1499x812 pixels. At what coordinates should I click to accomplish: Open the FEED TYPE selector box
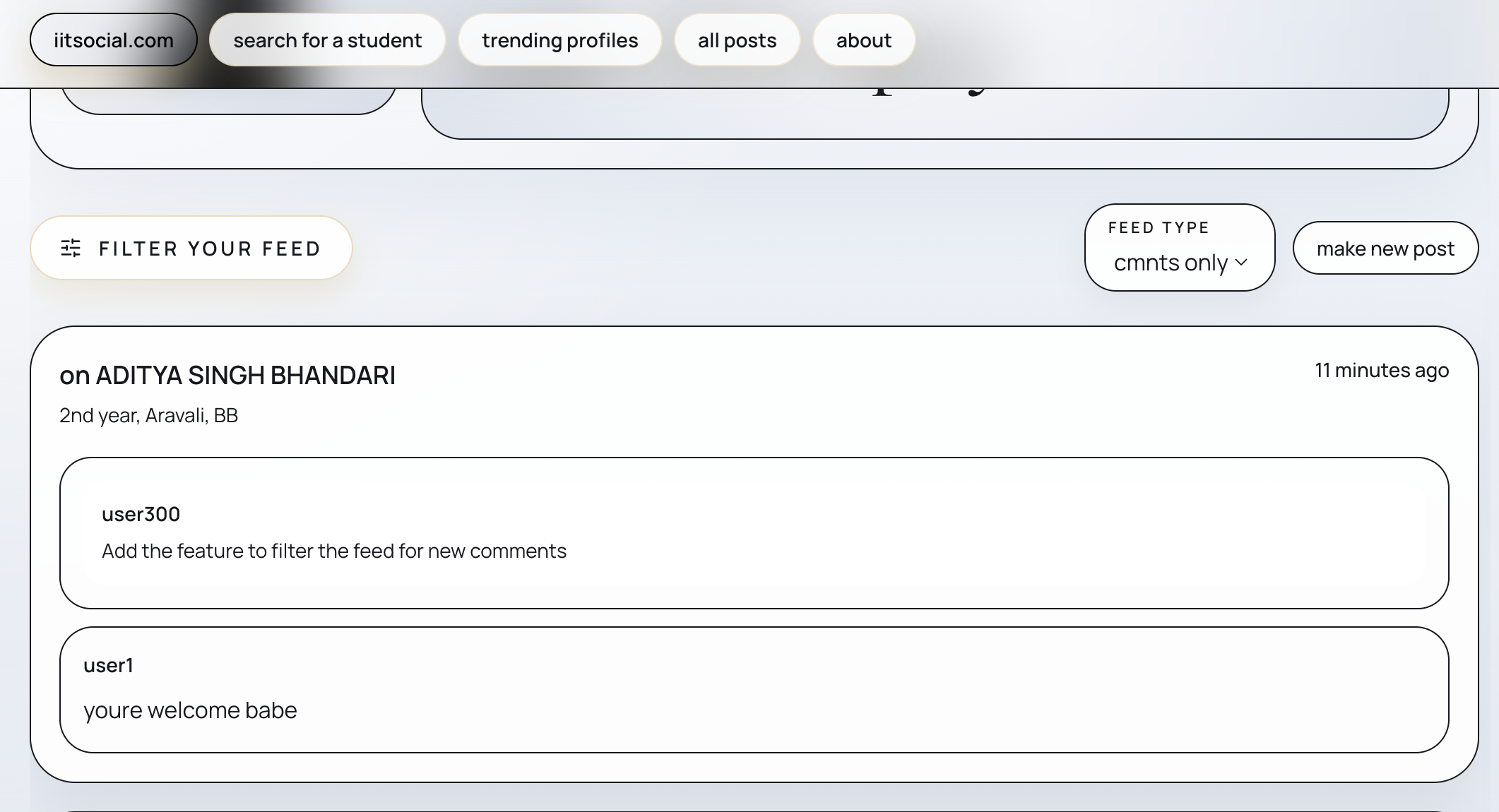(x=1179, y=248)
